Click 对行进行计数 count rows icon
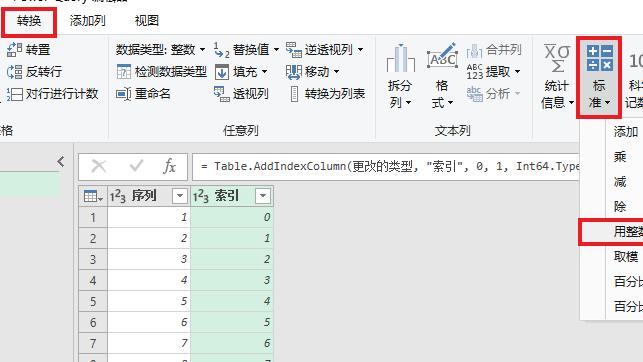This screenshot has width=643, height=362. pyautogui.click(x=14, y=94)
